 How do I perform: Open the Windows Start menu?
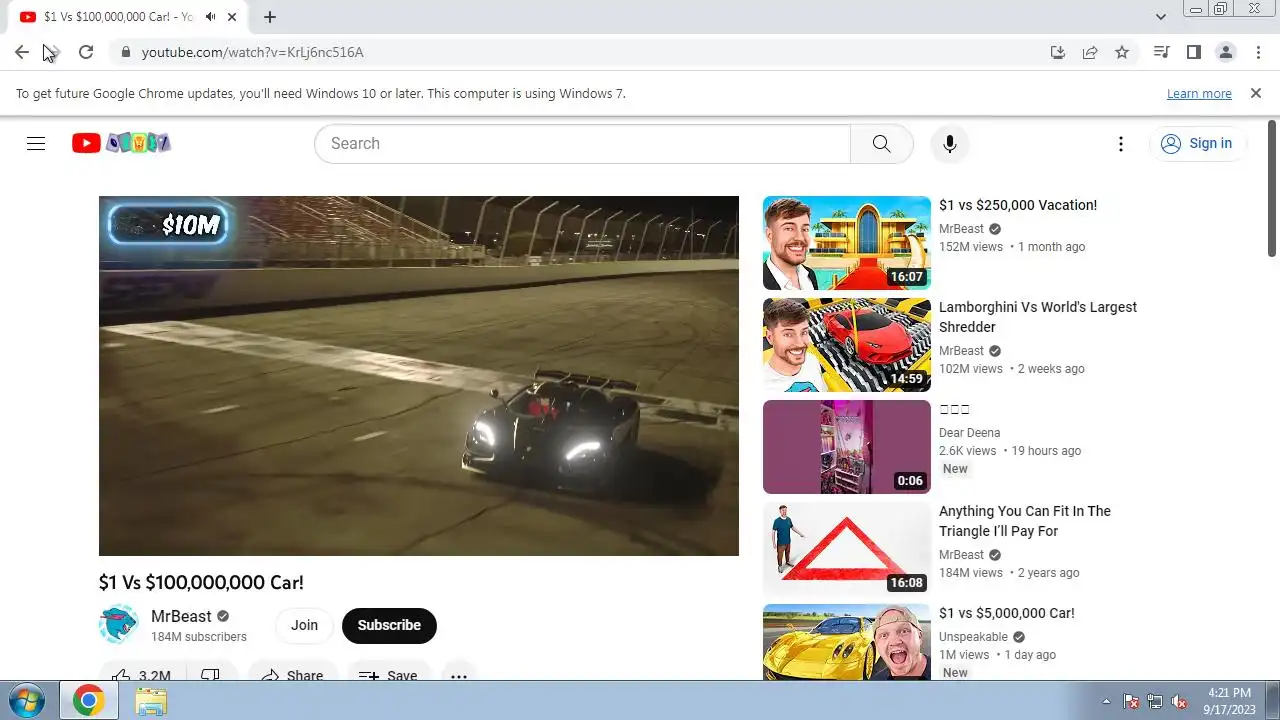[27, 701]
